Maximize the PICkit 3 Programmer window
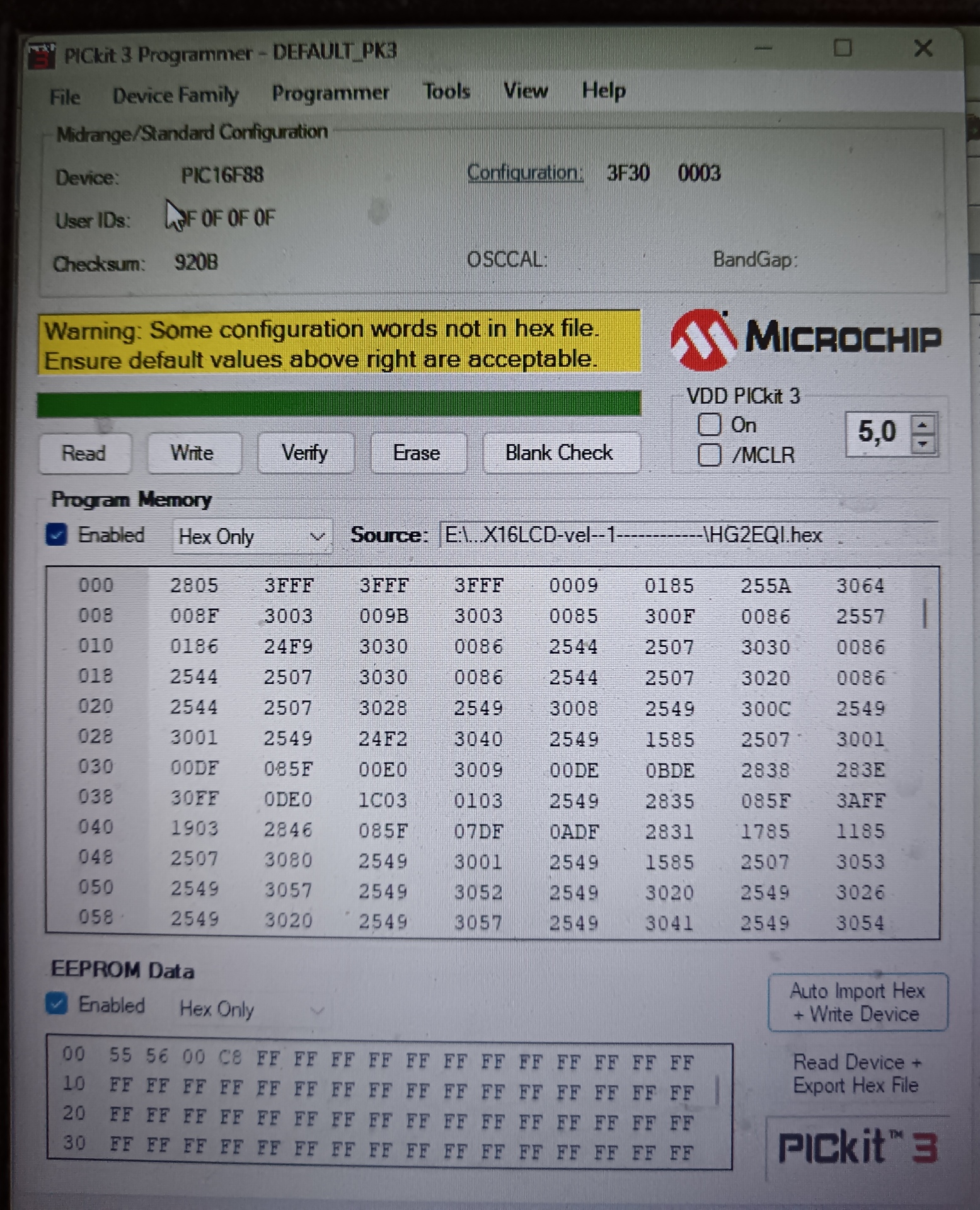The width and height of the screenshot is (980, 1210). point(843,48)
